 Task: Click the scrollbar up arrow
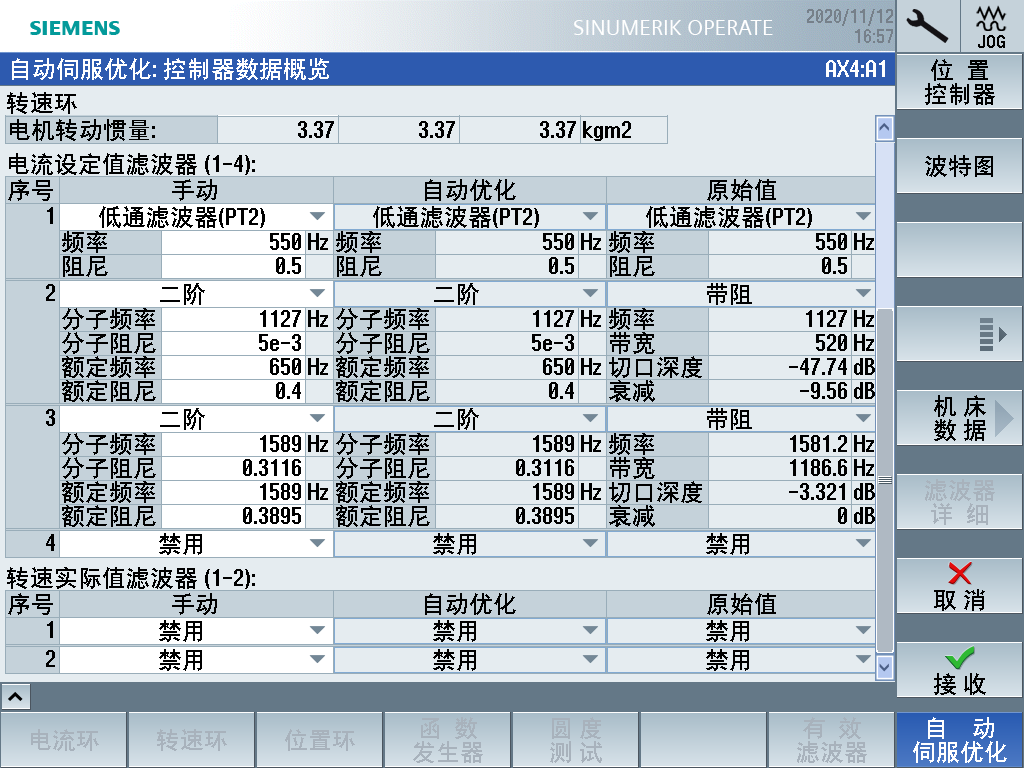click(884, 128)
